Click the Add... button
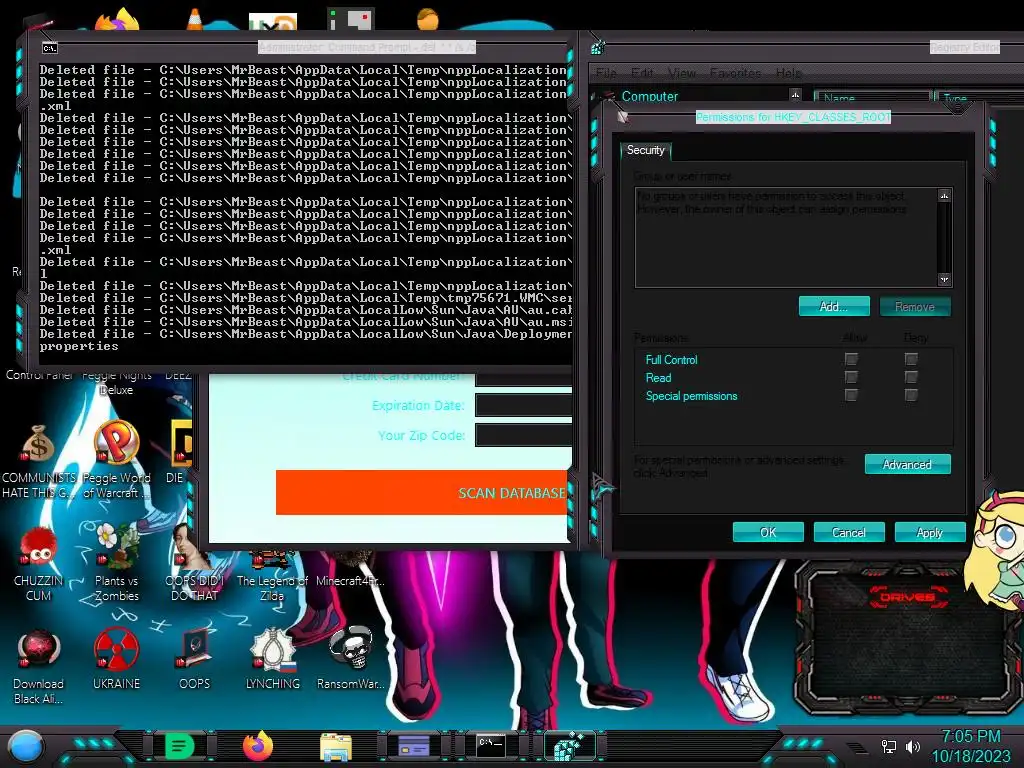1024x768 pixels. (x=834, y=306)
